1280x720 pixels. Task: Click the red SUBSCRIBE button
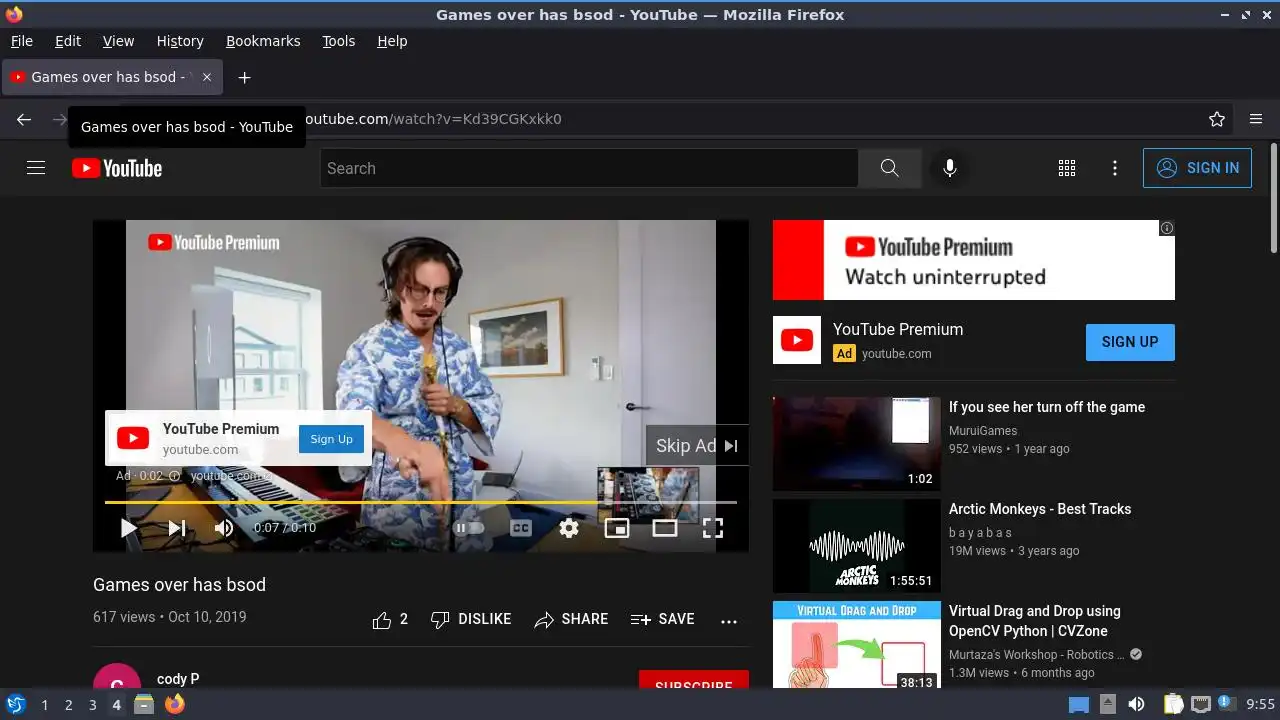[x=694, y=680]
